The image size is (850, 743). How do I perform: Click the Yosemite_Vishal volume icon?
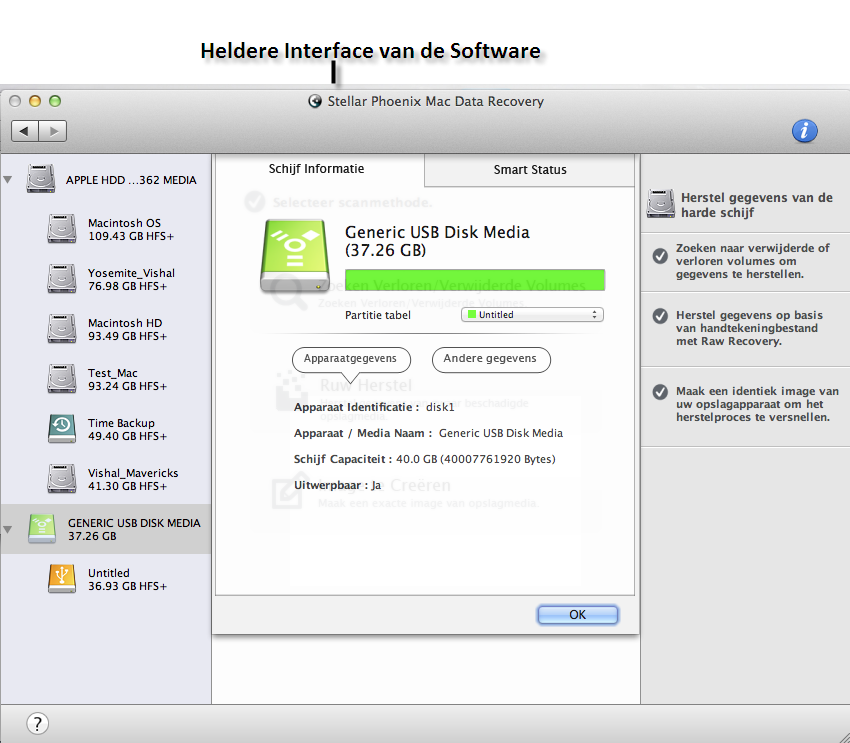pyautogui.click(x=61, y=279)
